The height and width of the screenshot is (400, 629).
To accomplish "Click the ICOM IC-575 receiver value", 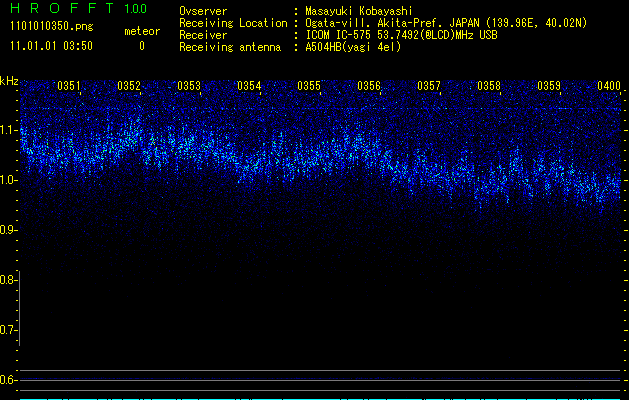I will coord(401,35).
